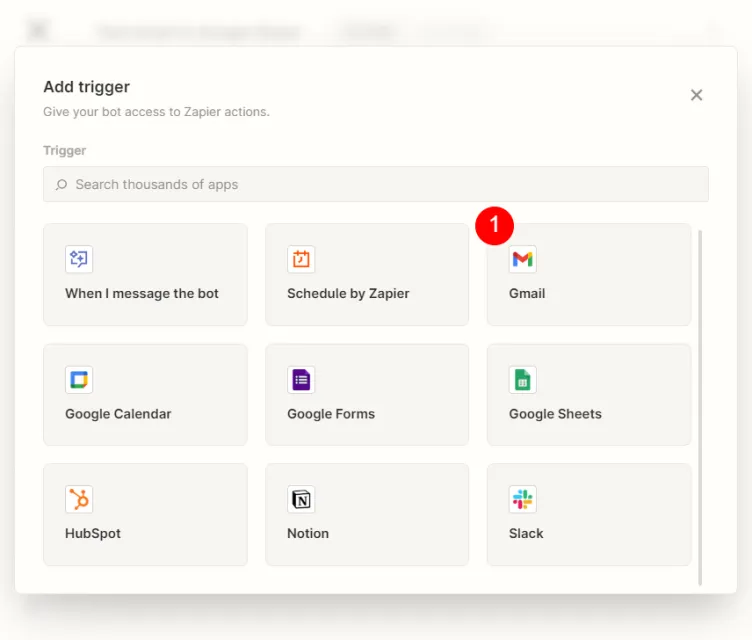
Task: Click the magnifier icon in search bar
Action: tap(62, 185)
